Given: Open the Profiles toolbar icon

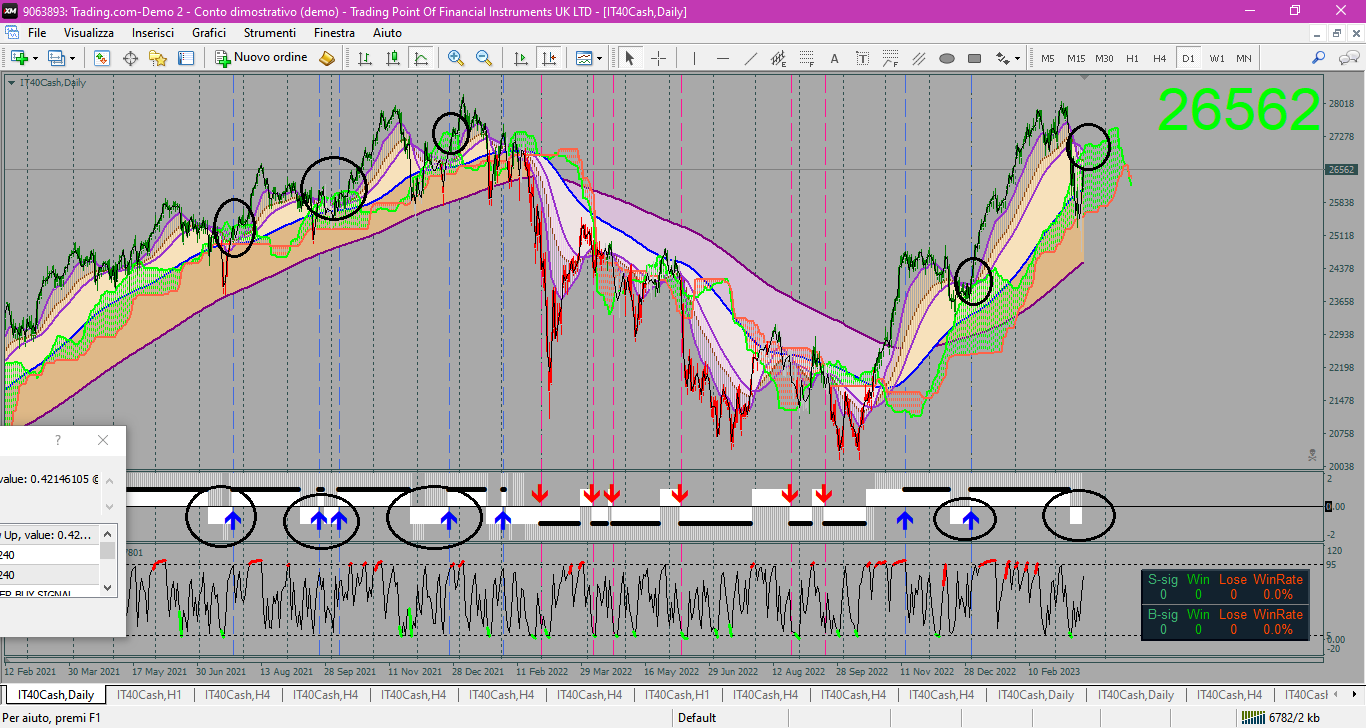Looking at the screenshot, I should (55, 58).
